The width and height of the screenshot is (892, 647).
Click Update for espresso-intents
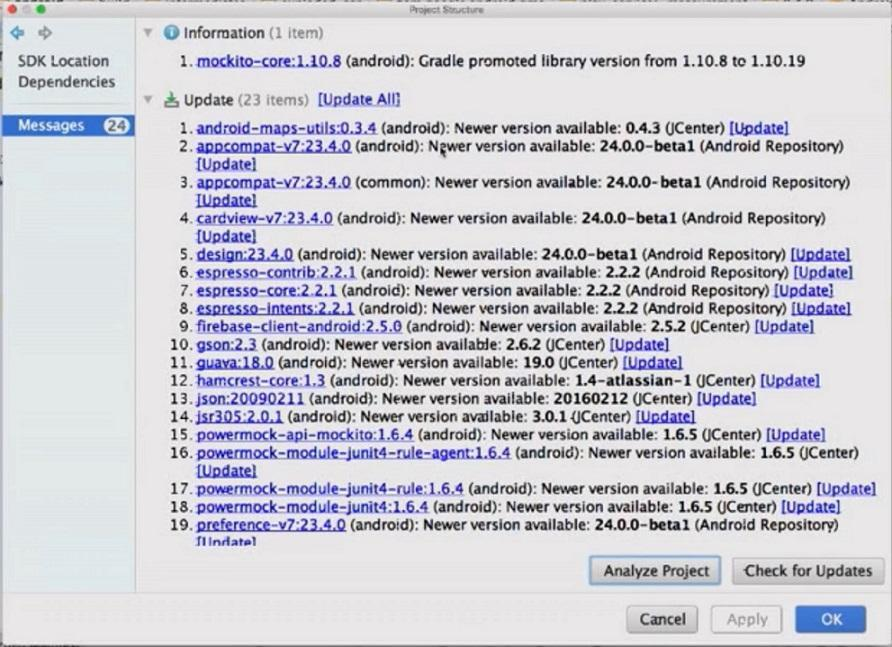point(821,308)
